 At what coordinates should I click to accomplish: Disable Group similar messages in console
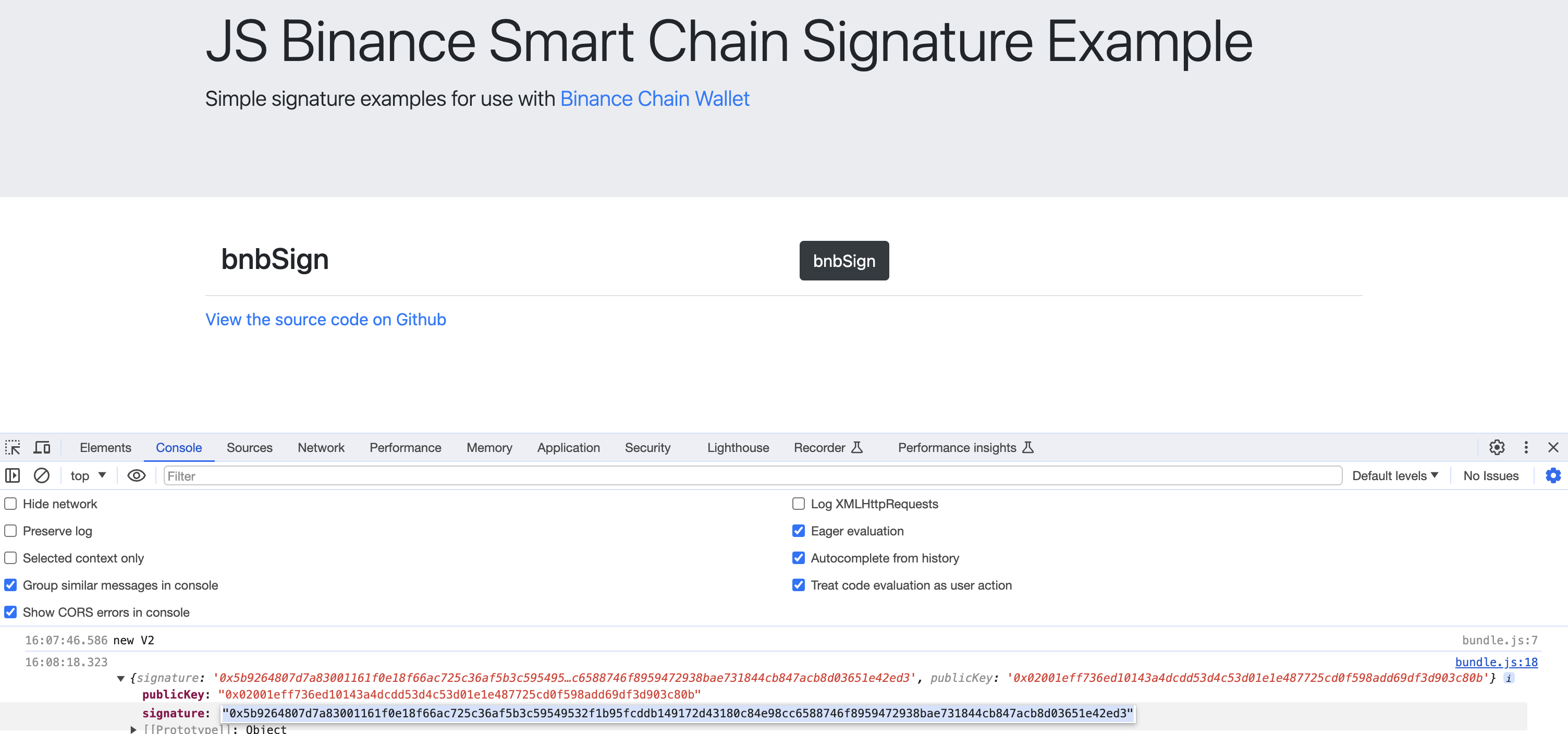[x=10, y=585]
